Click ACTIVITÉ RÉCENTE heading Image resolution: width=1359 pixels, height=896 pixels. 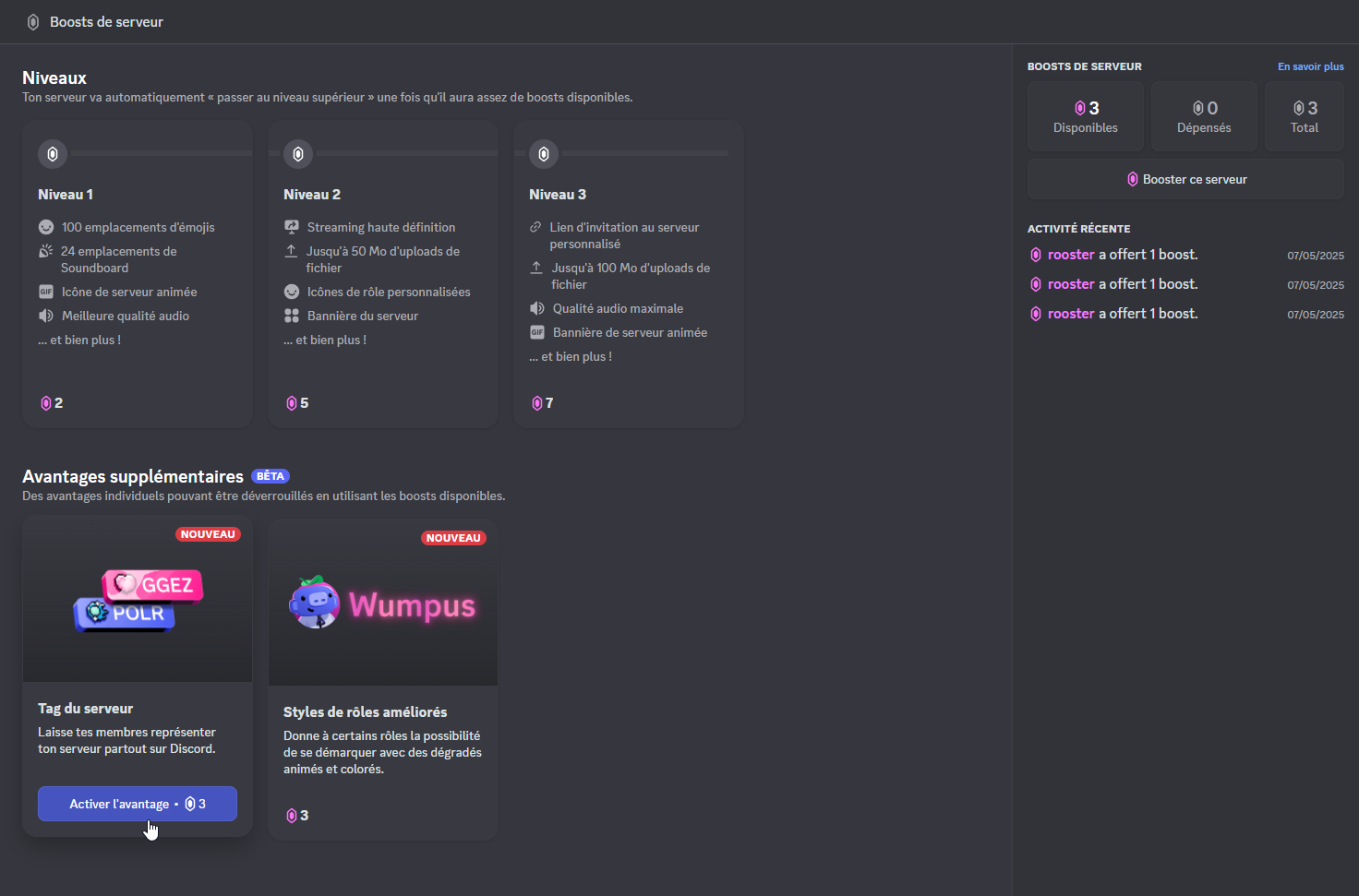(x=1078, y=229)
